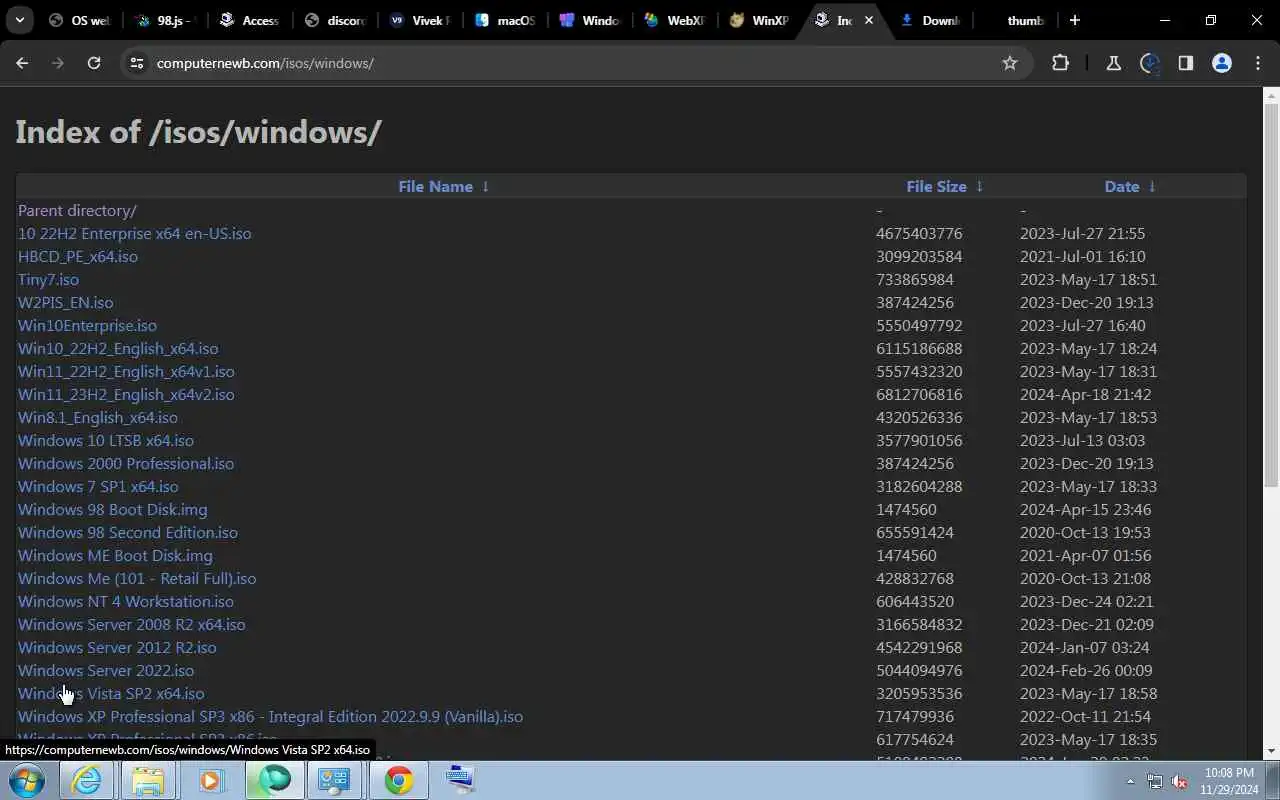
Task: Open the Chrome profile avatar
Action: (x=1222, y=63)
